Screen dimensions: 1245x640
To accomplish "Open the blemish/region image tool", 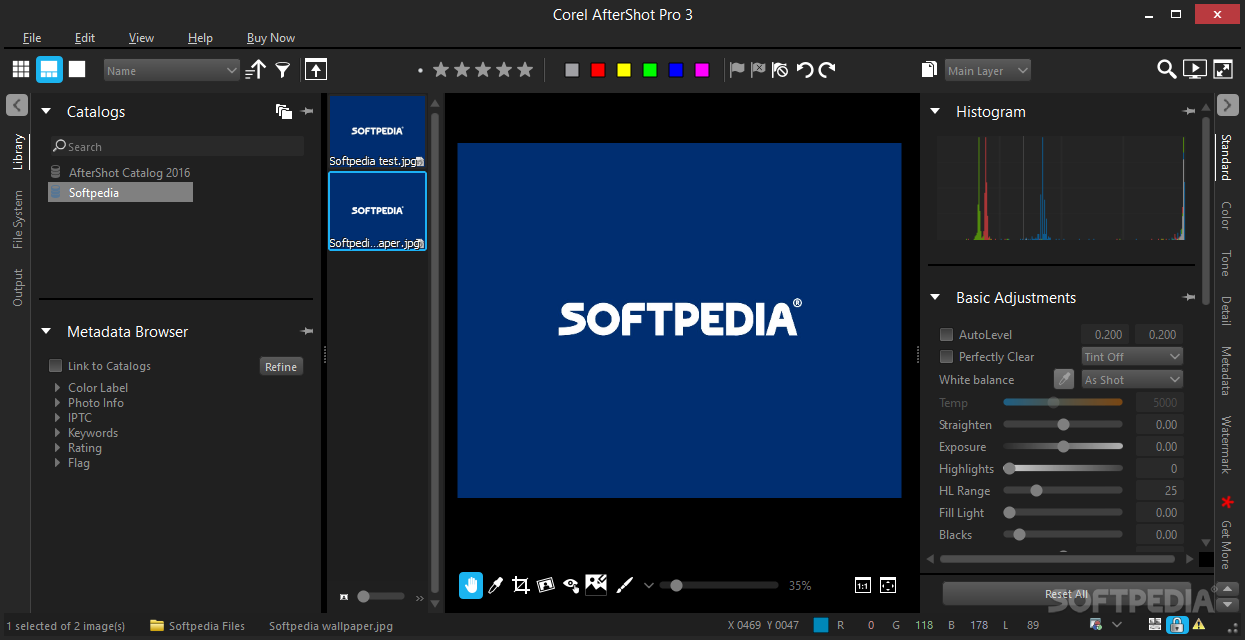I will coord(597,584).
